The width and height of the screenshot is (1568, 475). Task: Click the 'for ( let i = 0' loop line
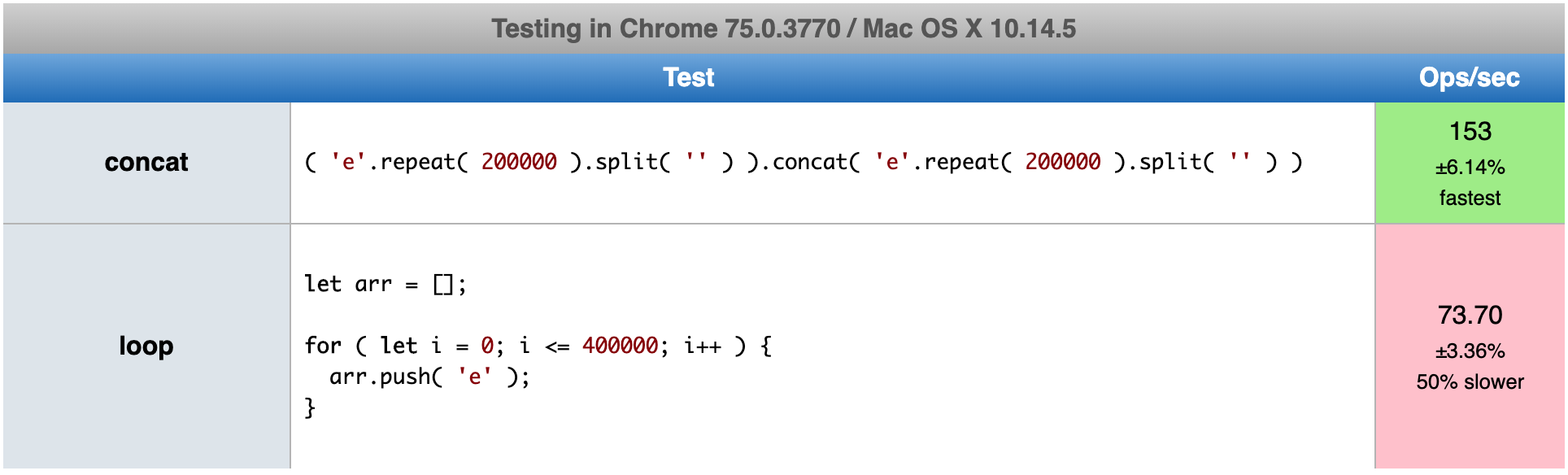[538, 346]
